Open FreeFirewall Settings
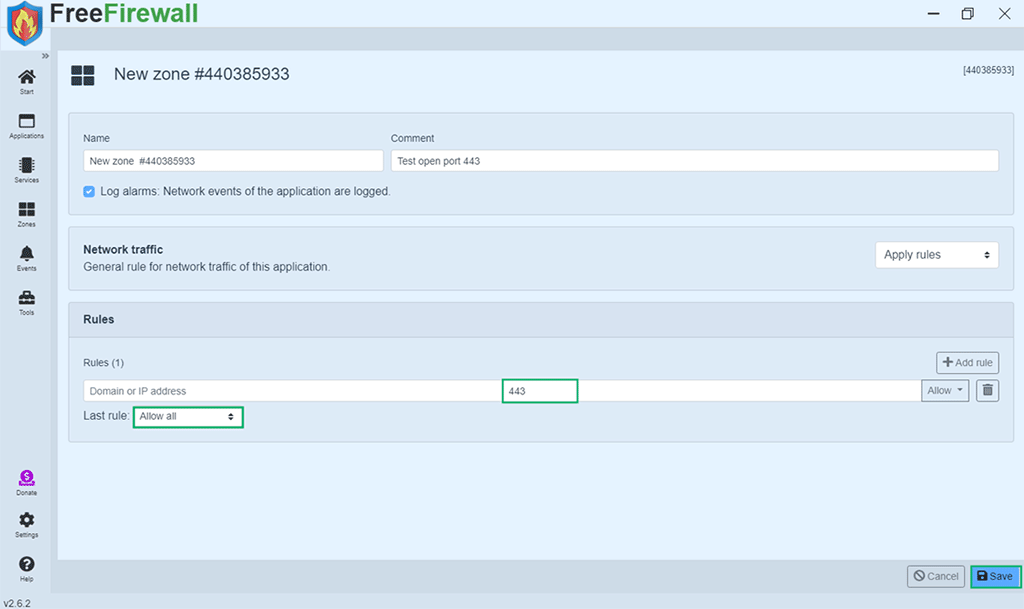 [26, 523]
